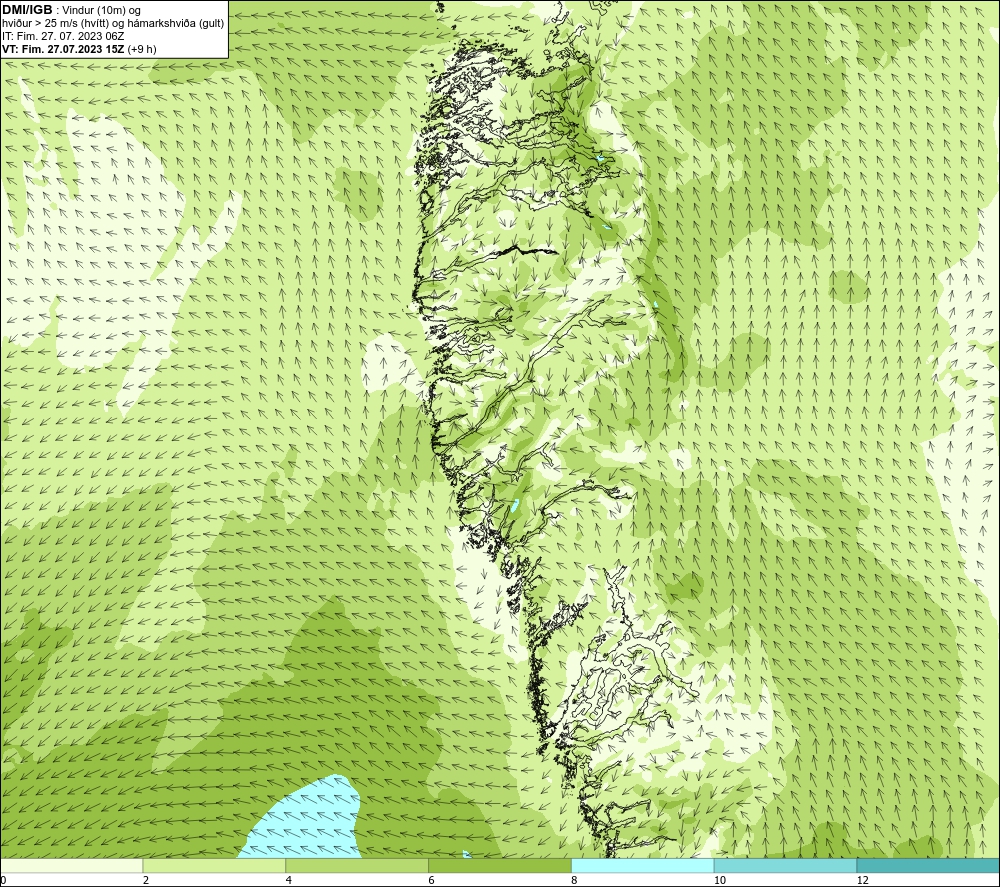Select the above-12 m/s dark teal swatch

(x=929, y=865)
